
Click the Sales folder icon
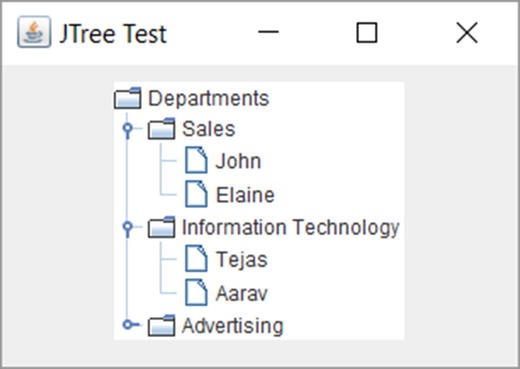coord(161,128)
